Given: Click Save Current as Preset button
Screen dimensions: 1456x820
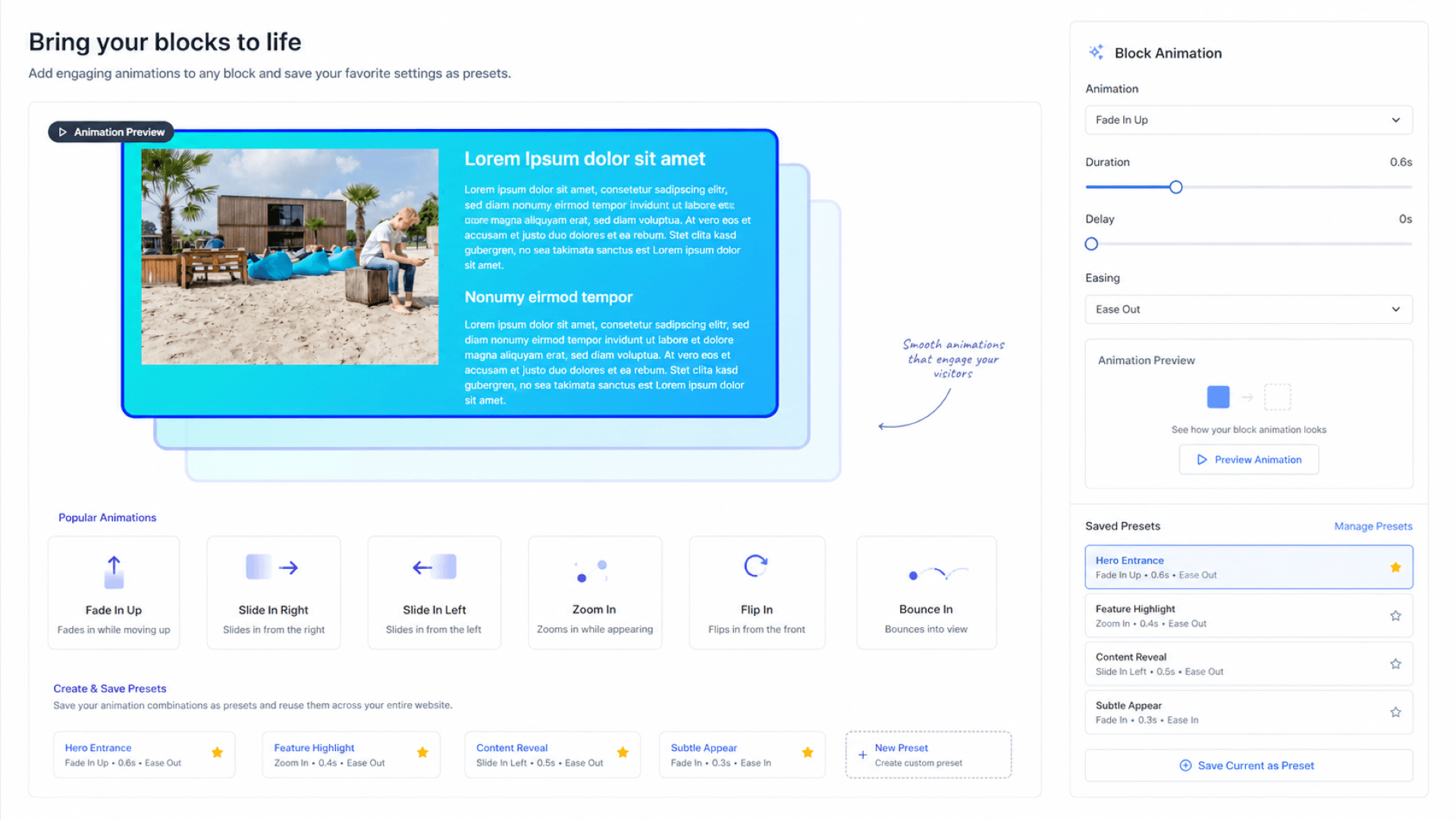Looking at the screenshot, I should (x=1248, y=765).
